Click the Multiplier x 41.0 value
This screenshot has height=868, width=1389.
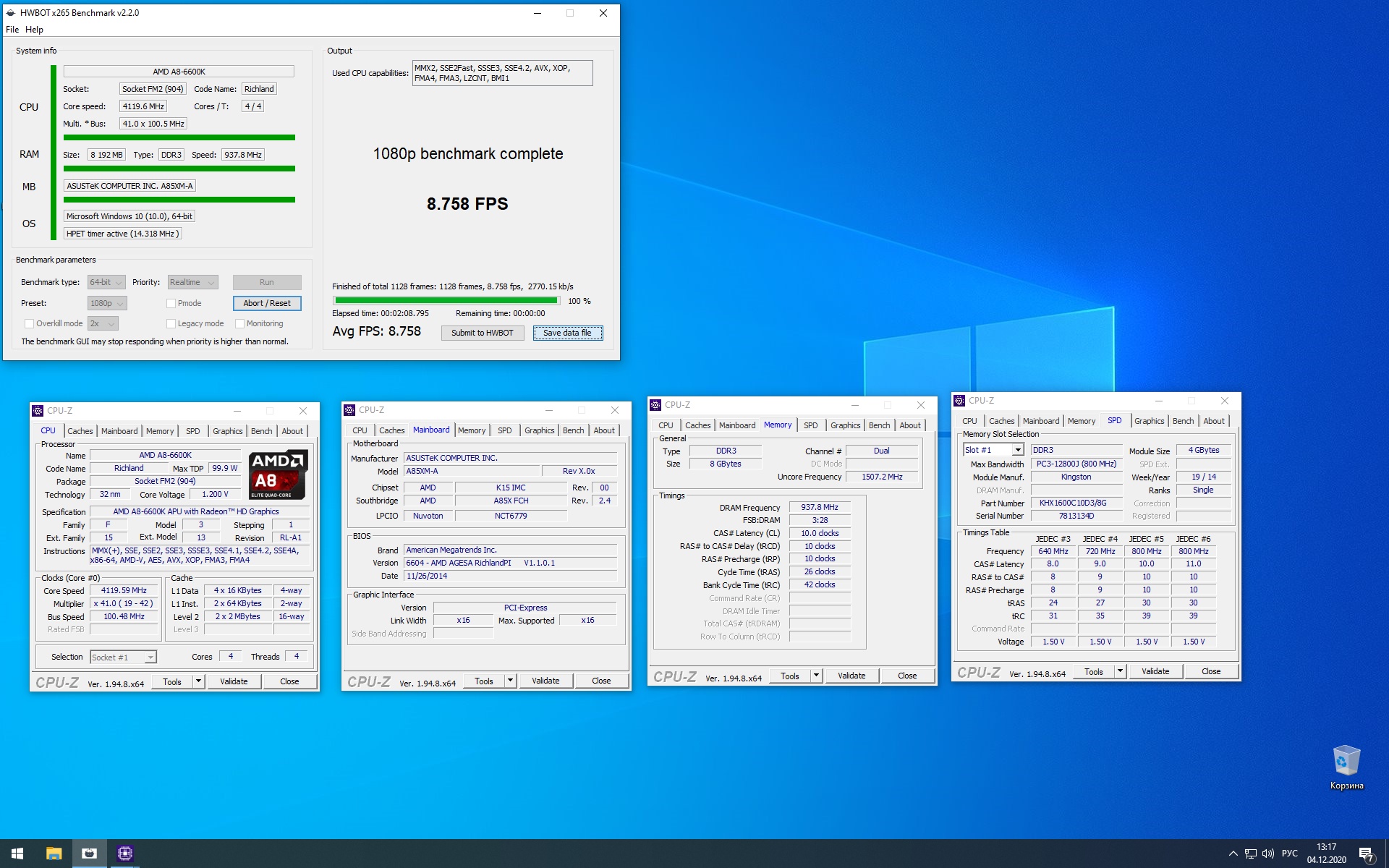[124, 603]
